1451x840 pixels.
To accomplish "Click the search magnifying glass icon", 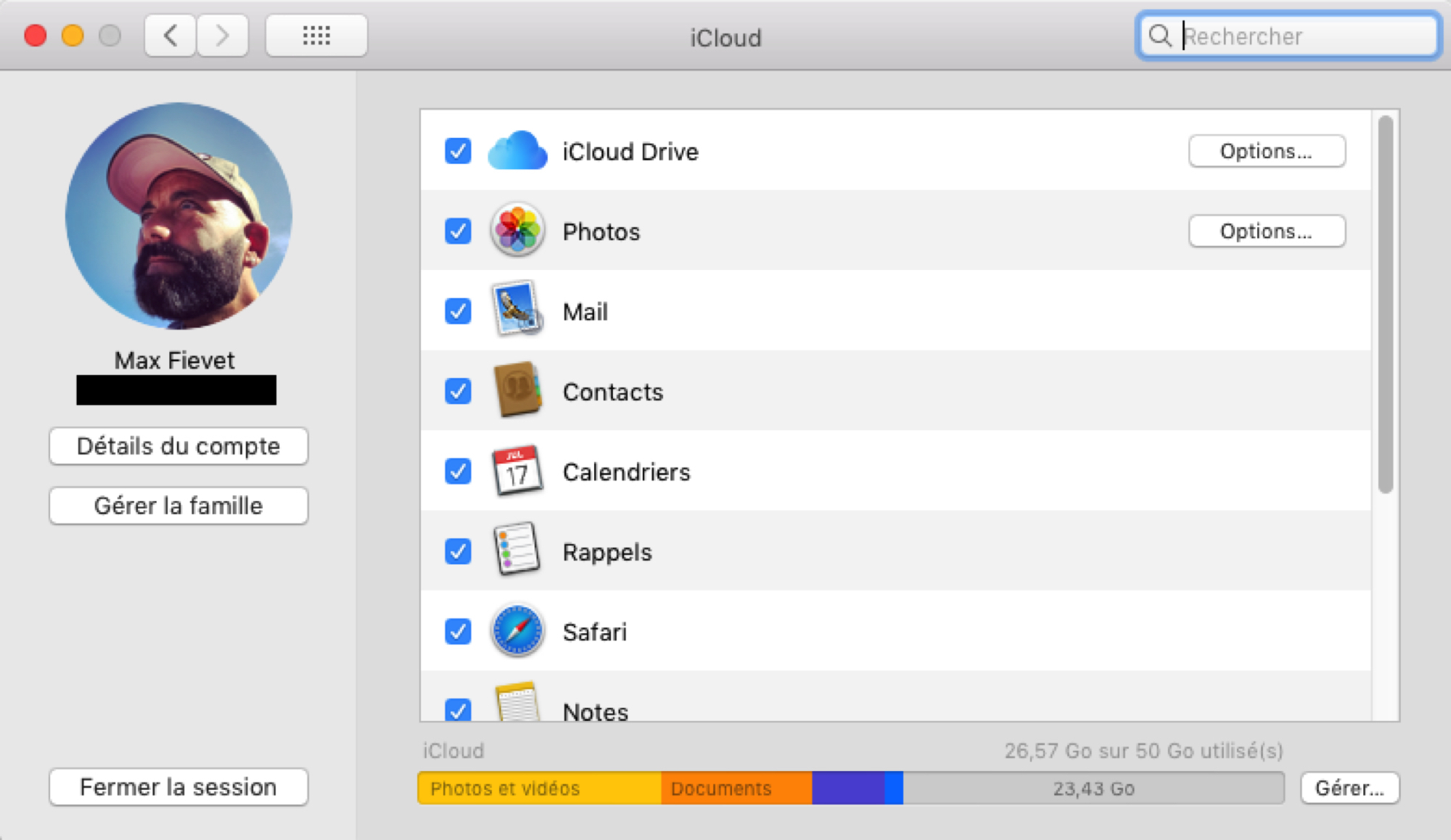I will (1160, 36).
